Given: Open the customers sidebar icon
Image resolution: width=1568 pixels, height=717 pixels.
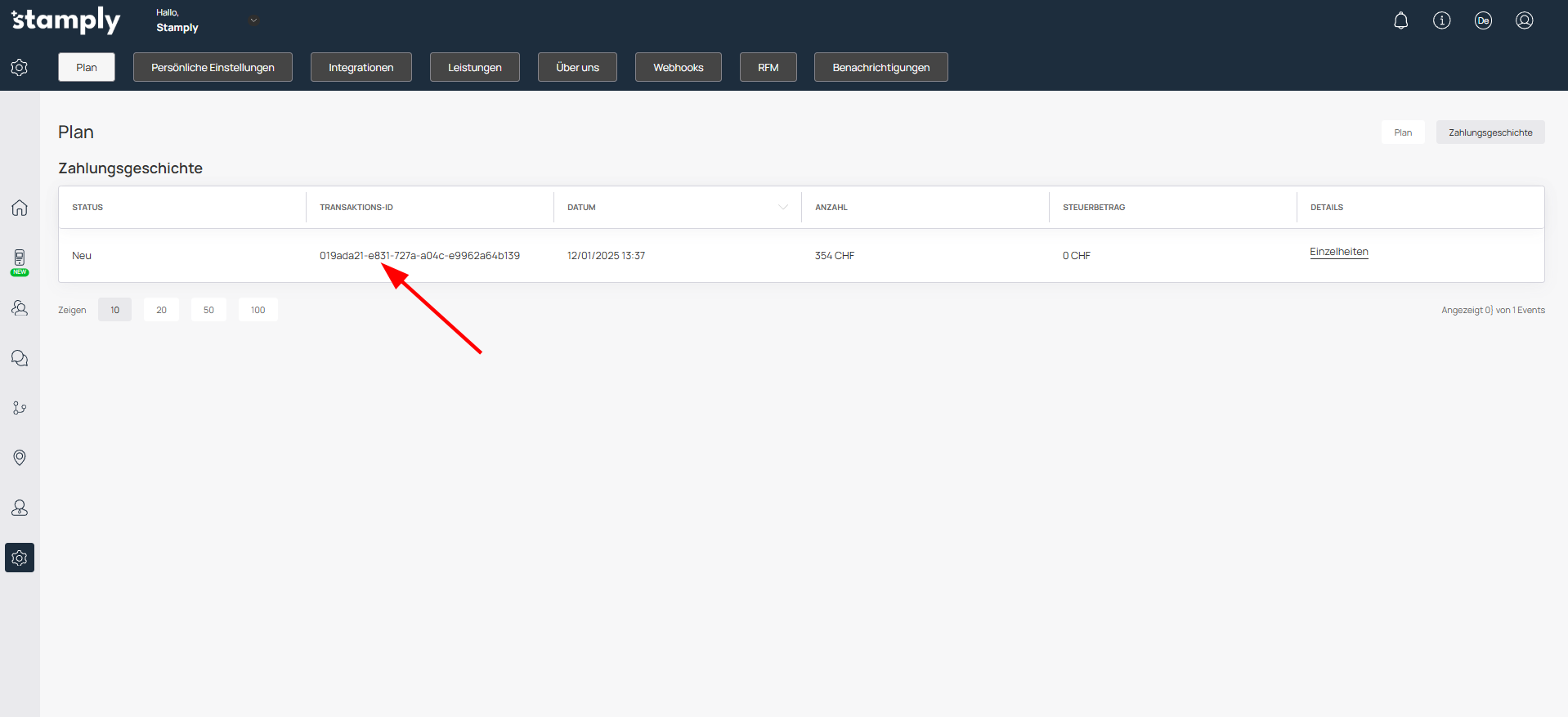Looking at the screenshot, I should [20, 308].
